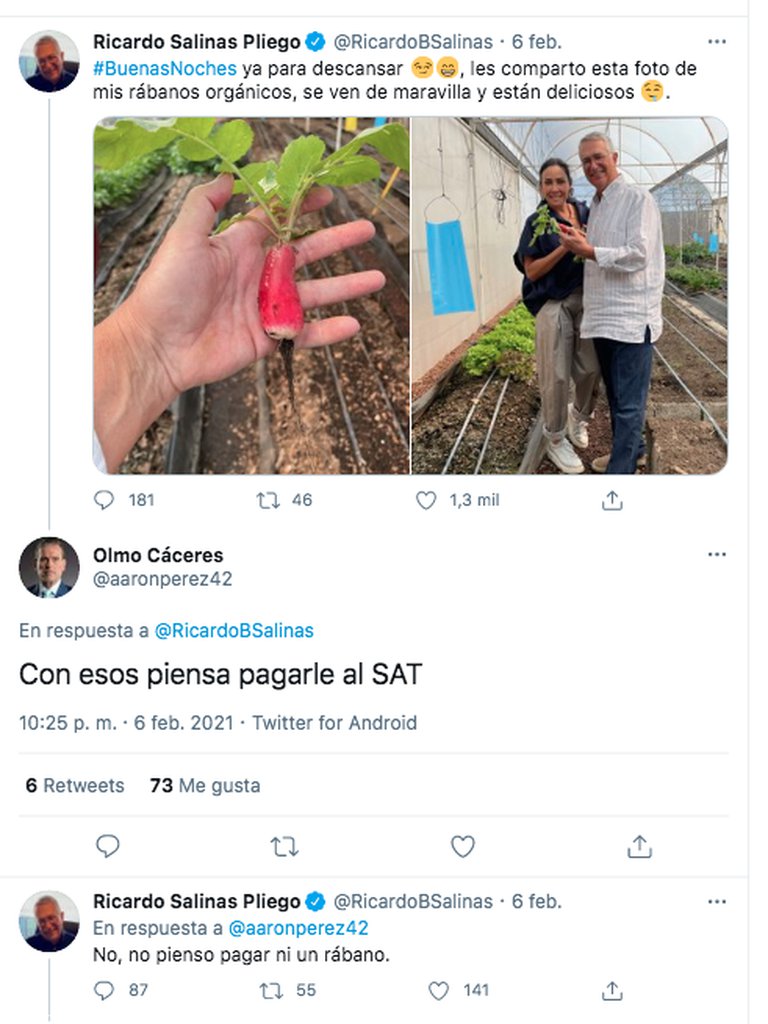The height and width of the screenshot is (1024, 768).
Task: Open the @aaronperez42 mention in the last reply
Action: [x=298, y=928]
